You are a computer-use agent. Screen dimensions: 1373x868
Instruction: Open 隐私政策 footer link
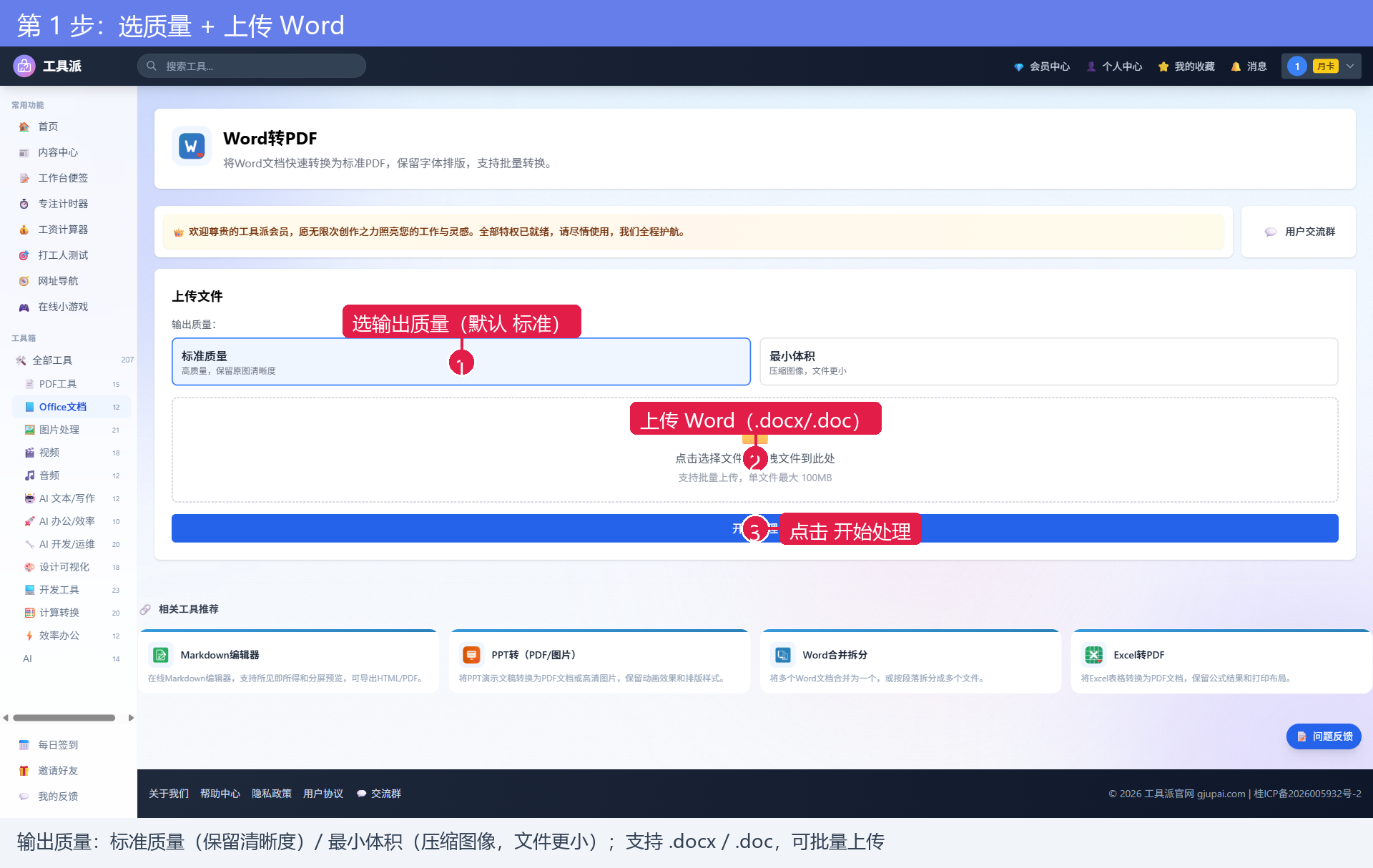click(272, 794)
